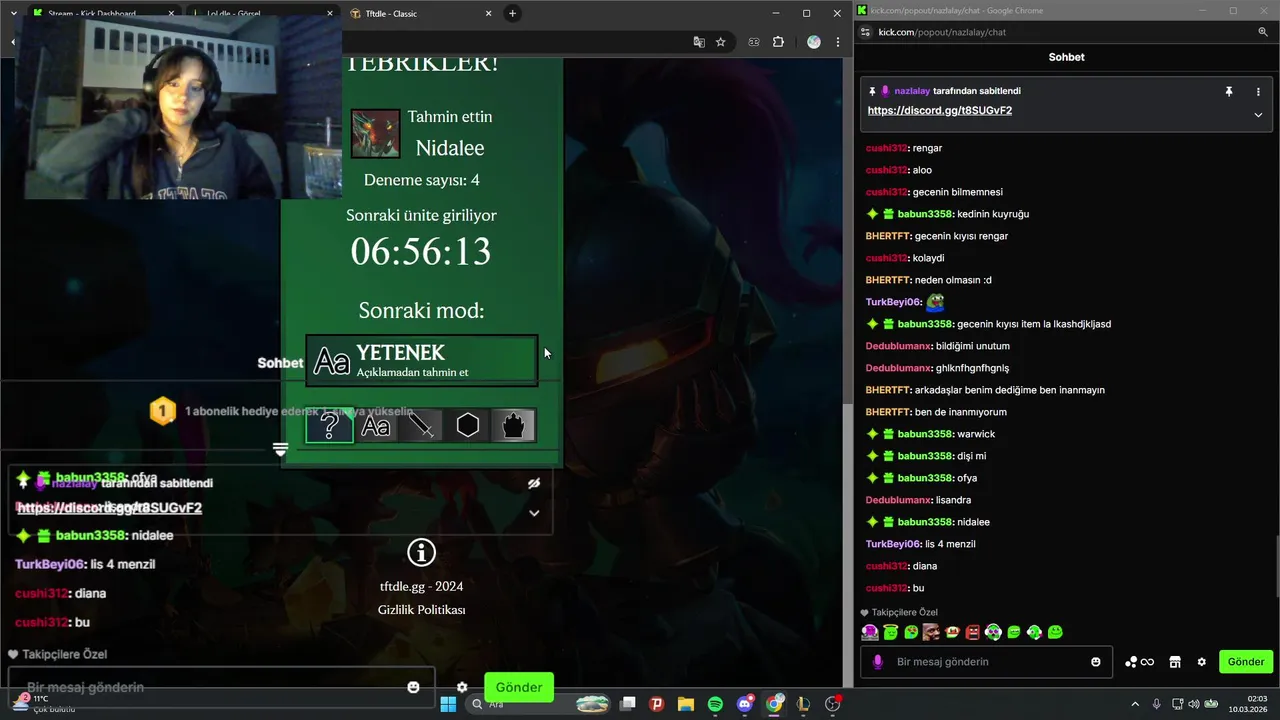Open discord.gg link in popout chat pinned message
1280x720 pixels.
940,110
